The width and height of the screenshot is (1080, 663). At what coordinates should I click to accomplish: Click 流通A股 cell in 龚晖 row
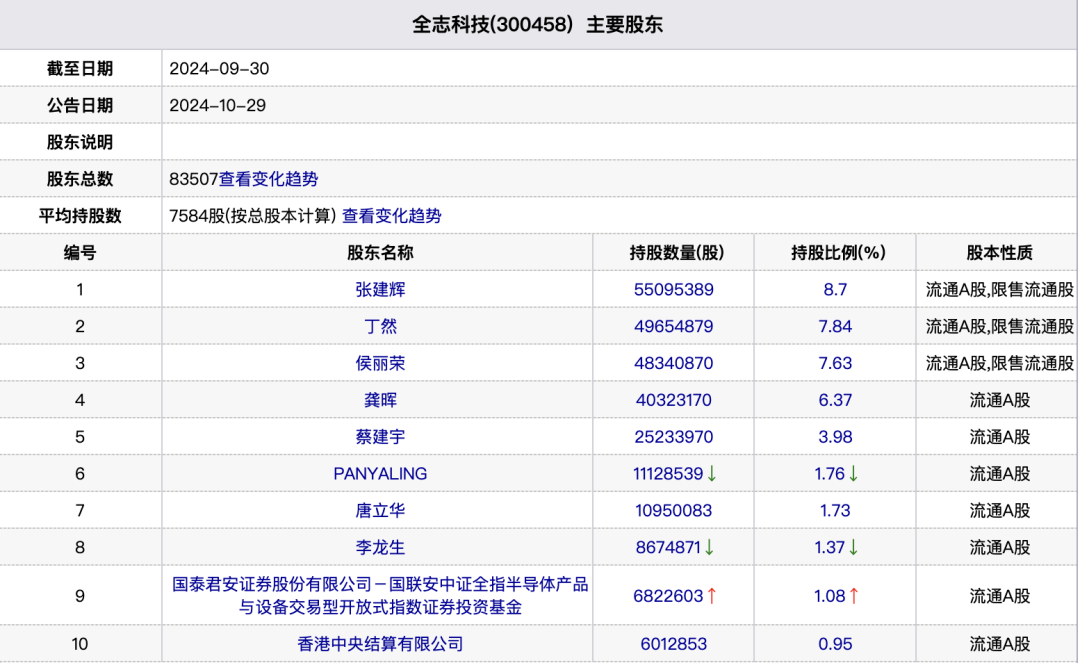pyautogui.click(x=999, y=400)
